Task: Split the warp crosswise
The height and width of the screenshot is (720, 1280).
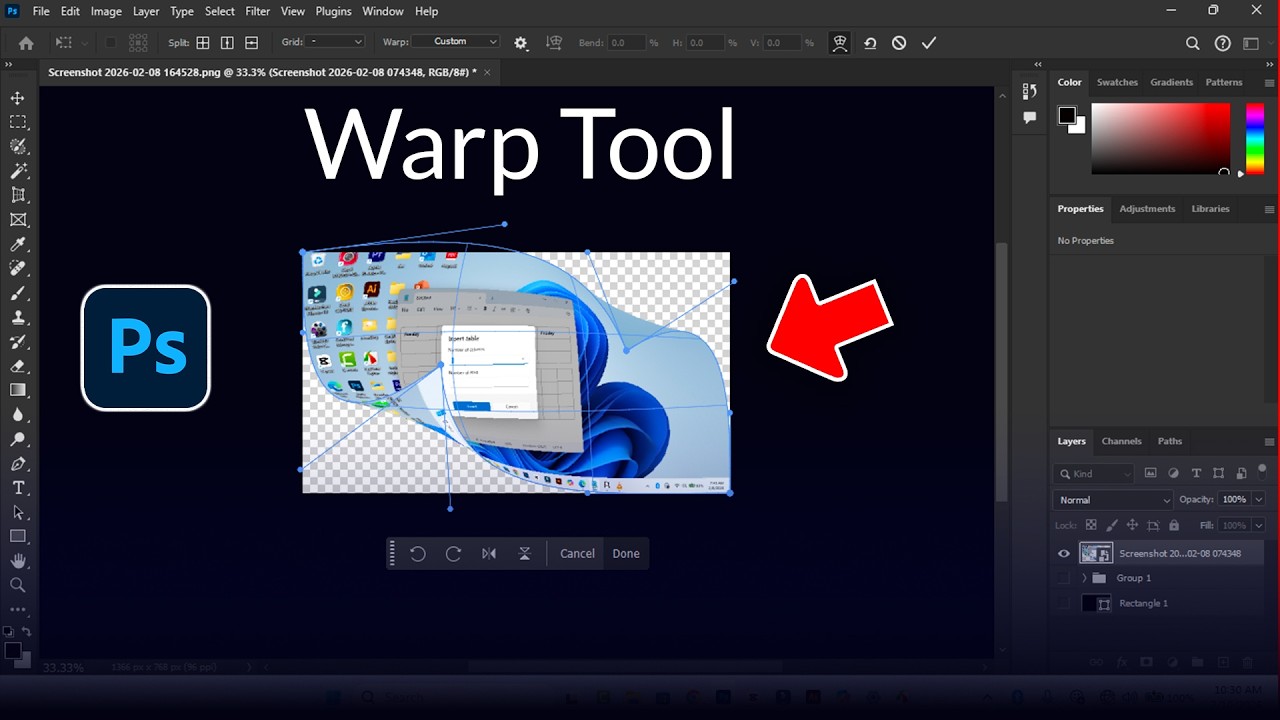Action: (x=203, y=43)
